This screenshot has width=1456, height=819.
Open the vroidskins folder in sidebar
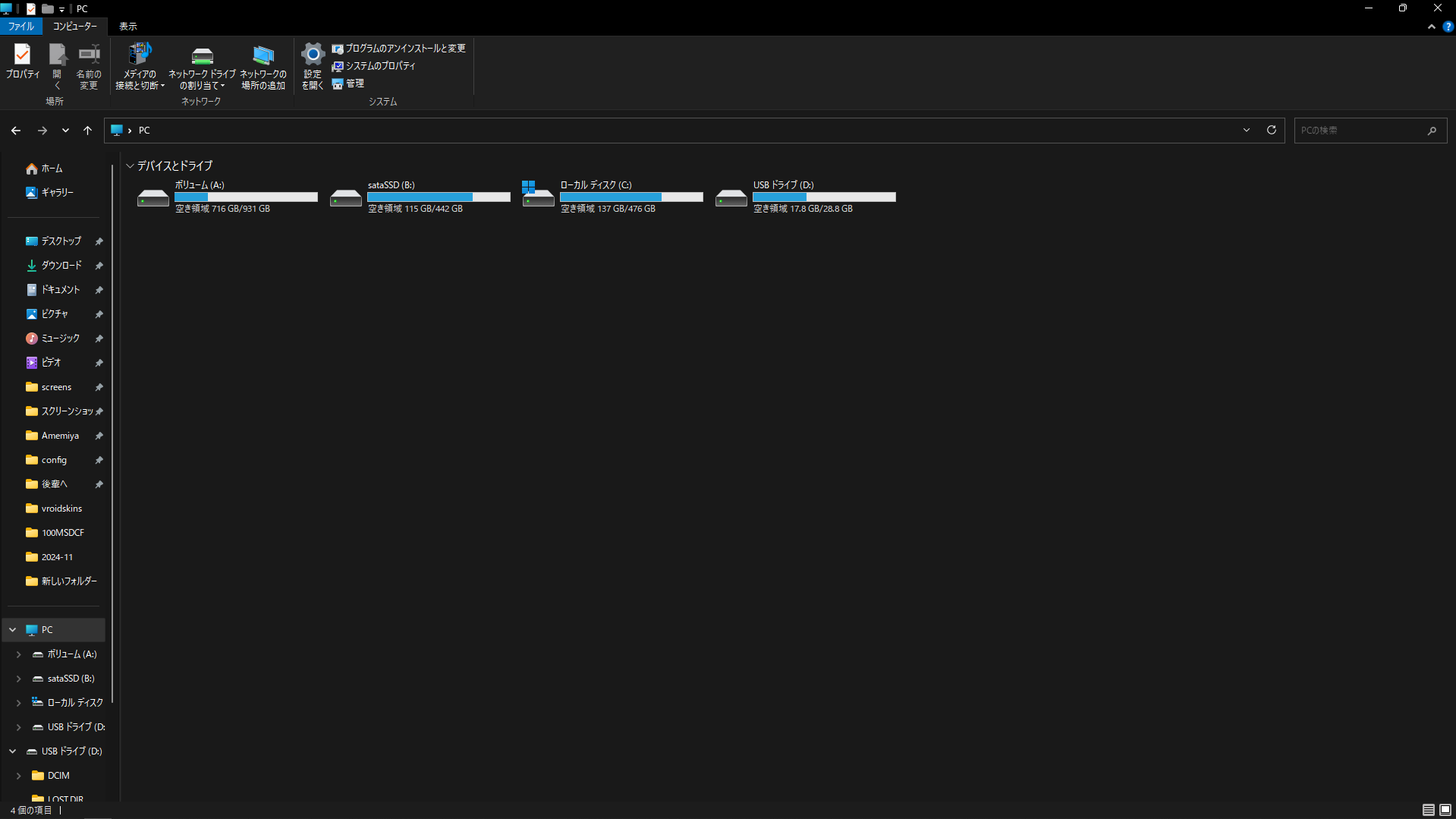tap(53, 509)
